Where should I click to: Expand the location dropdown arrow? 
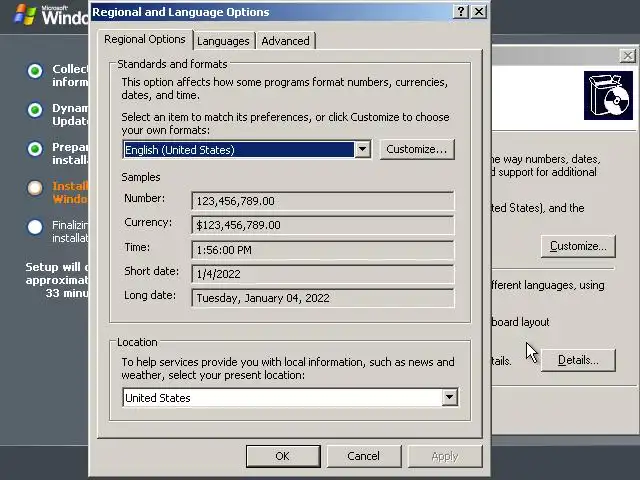tap(449, 397)
